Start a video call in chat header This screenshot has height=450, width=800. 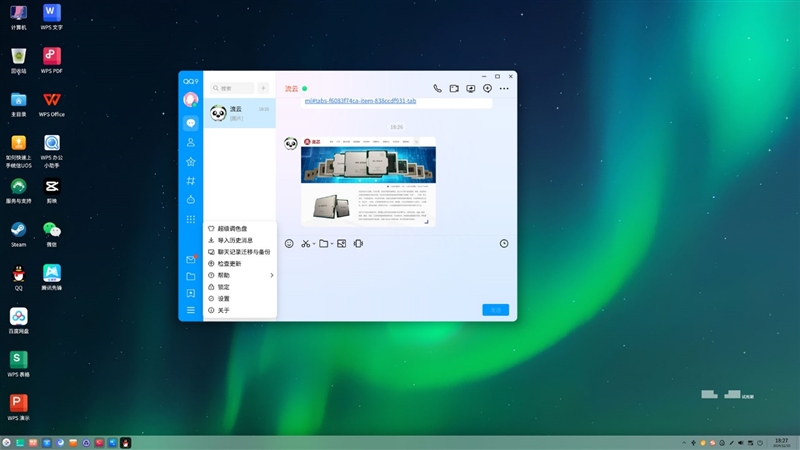click(454, 89)
